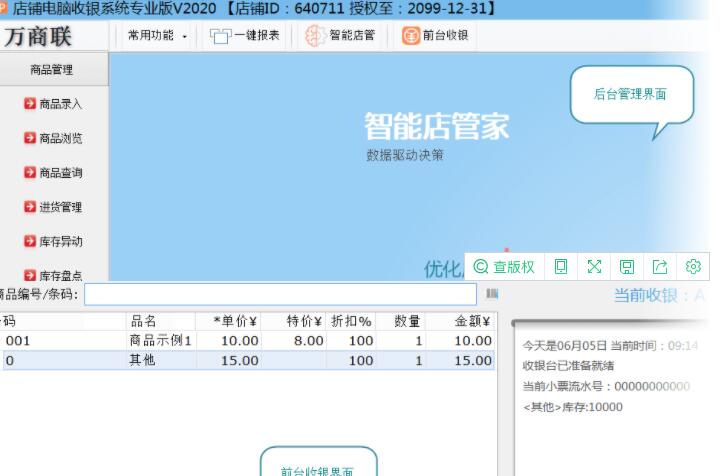Launch 智能店管 smart store manager

[x=340, y=36]
